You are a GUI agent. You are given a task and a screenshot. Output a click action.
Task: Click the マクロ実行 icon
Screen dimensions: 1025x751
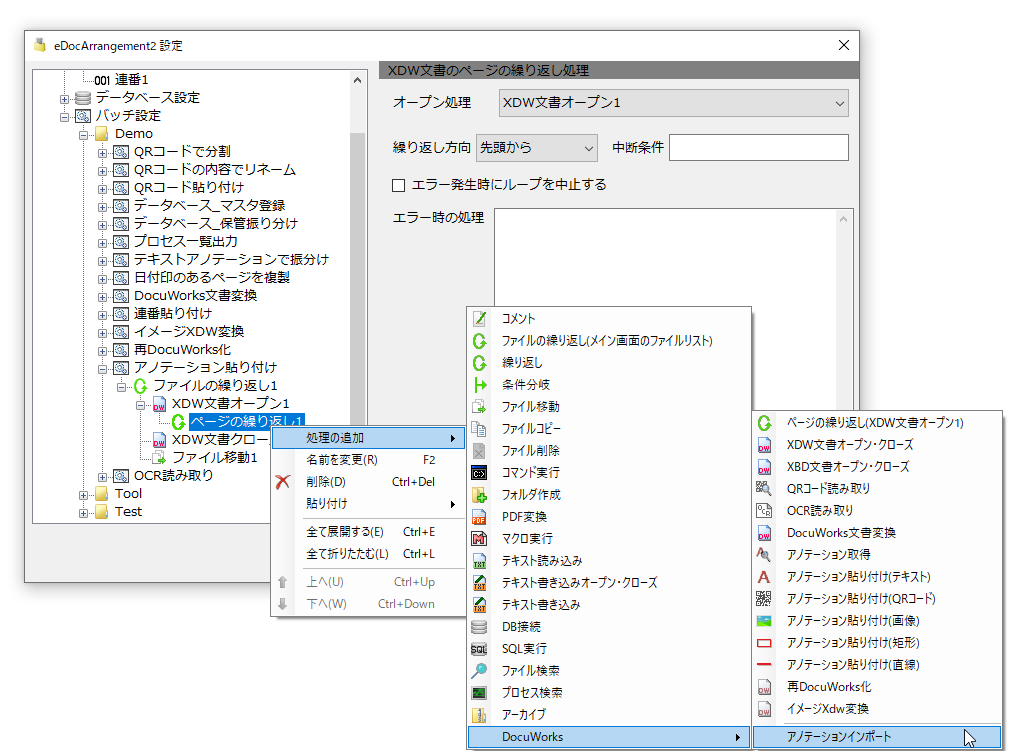[x=479, y=539]
